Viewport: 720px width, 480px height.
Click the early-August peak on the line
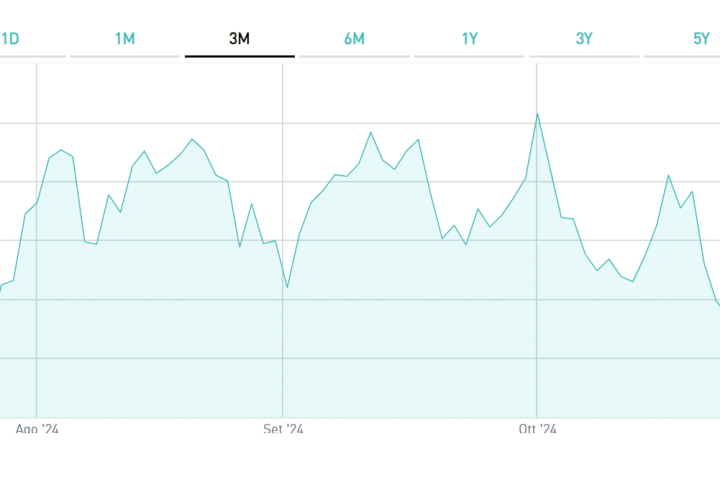61,150
